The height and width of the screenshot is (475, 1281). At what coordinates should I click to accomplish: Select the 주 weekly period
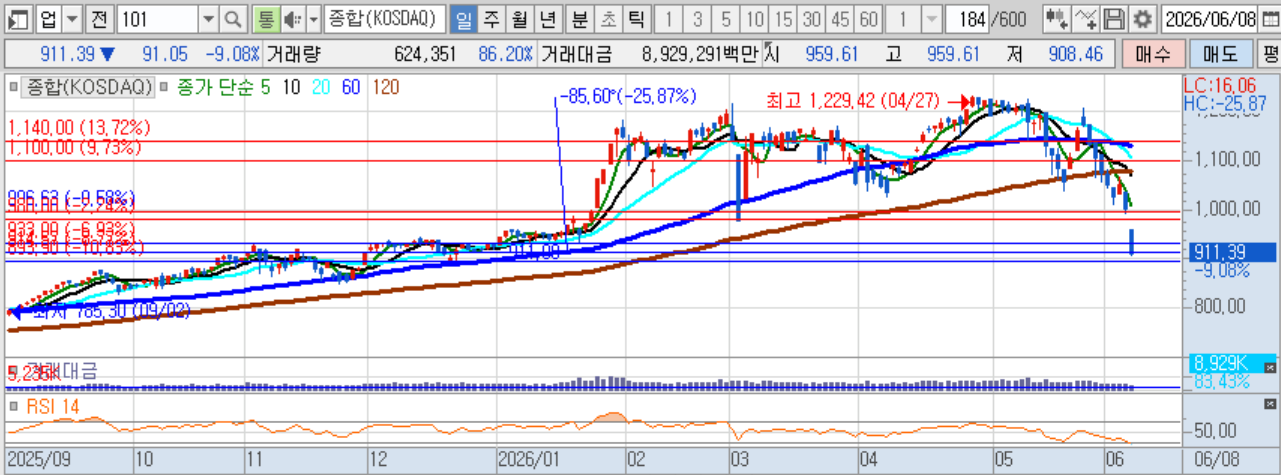491,19
